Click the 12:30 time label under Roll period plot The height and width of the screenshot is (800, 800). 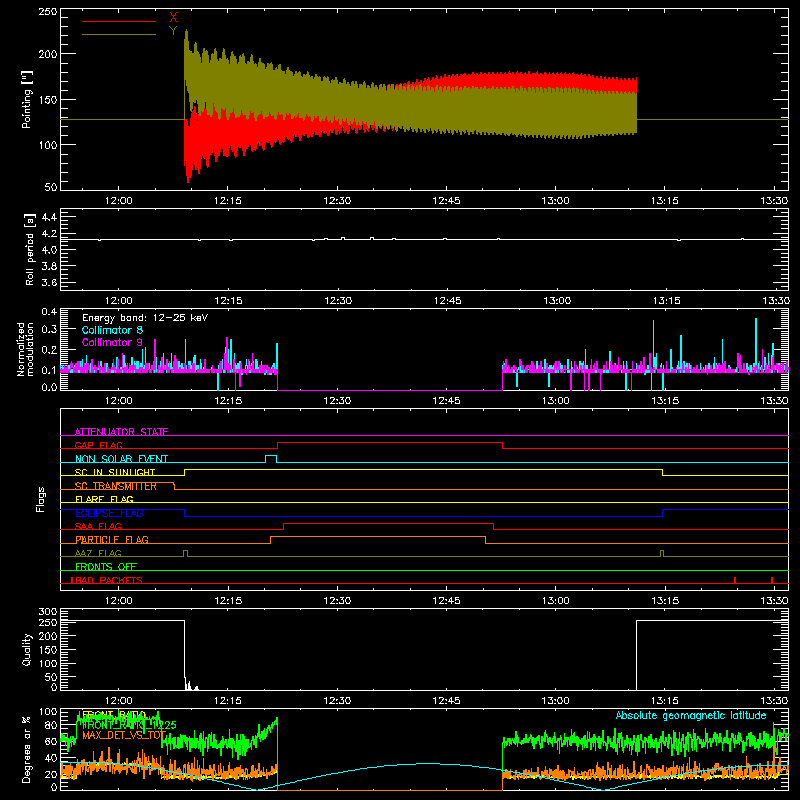pyautogui.click(x=337, y=301)
